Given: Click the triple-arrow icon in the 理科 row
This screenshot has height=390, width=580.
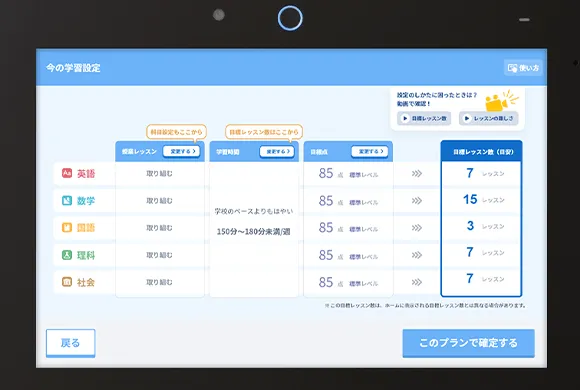Looking at the screenshot, I should tap(417, 255).
